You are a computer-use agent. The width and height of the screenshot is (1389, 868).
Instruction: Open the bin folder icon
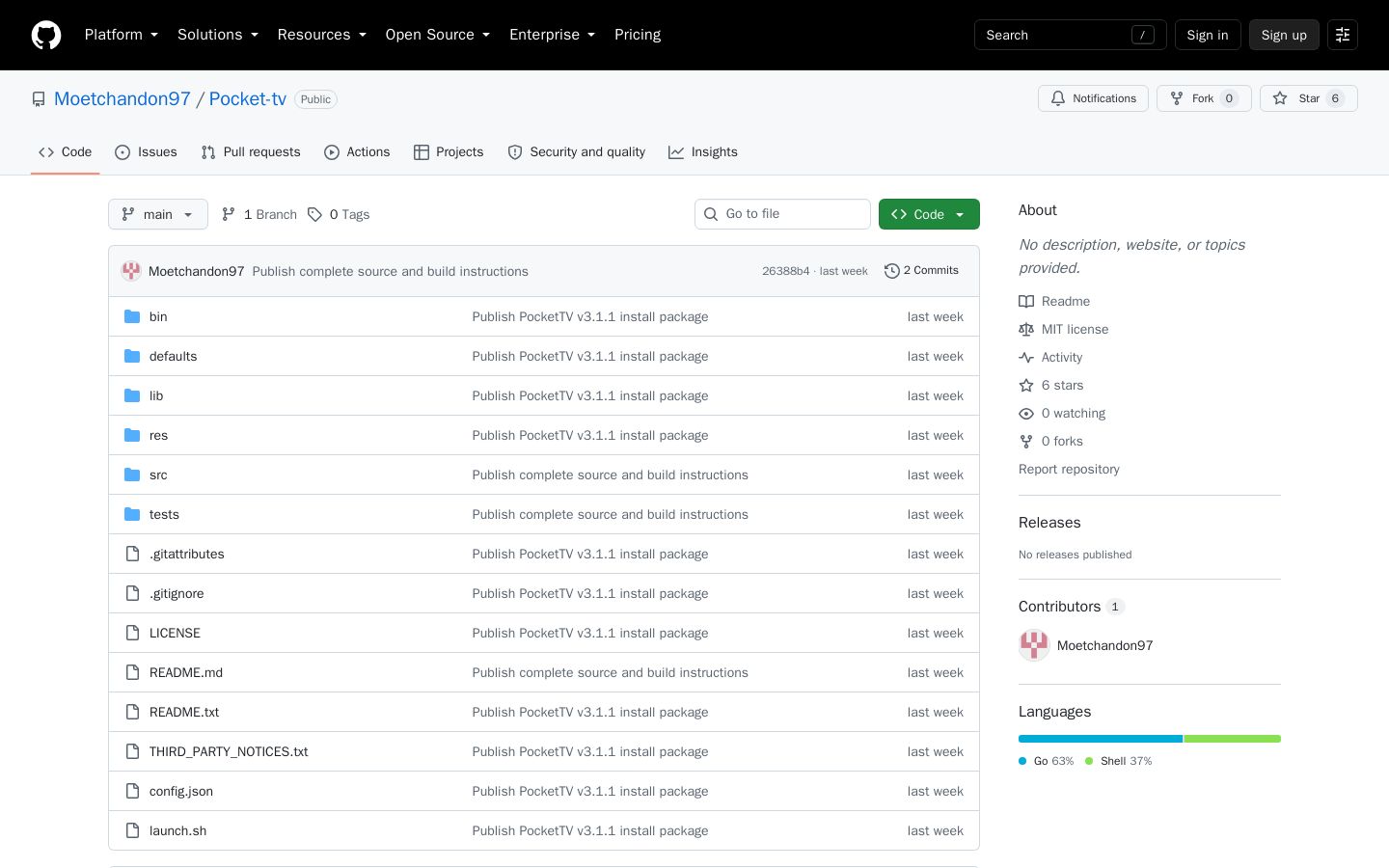pos(132,316)
